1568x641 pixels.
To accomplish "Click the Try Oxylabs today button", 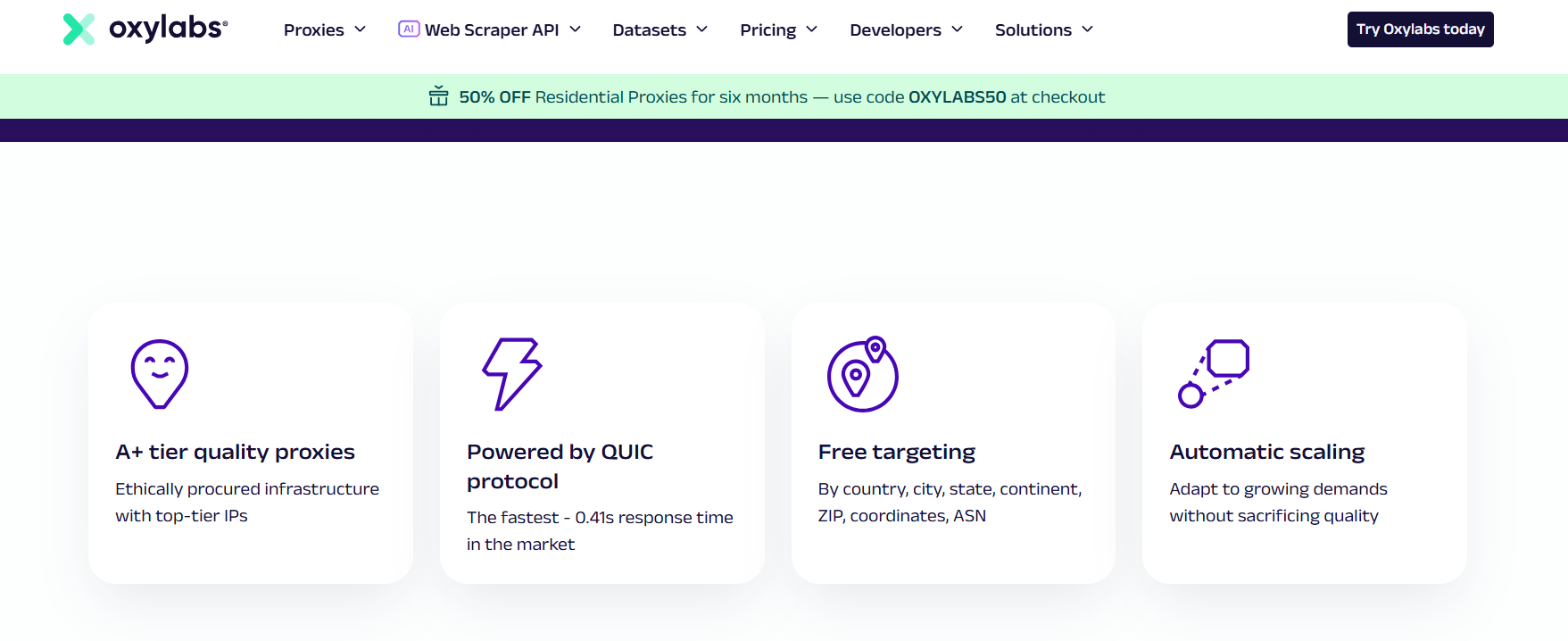I will 1420,29.
